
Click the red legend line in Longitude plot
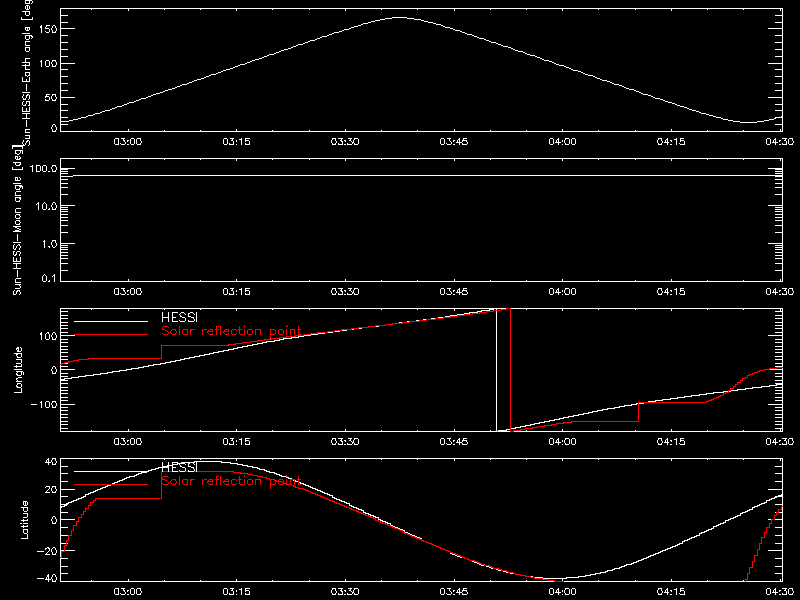111,335
